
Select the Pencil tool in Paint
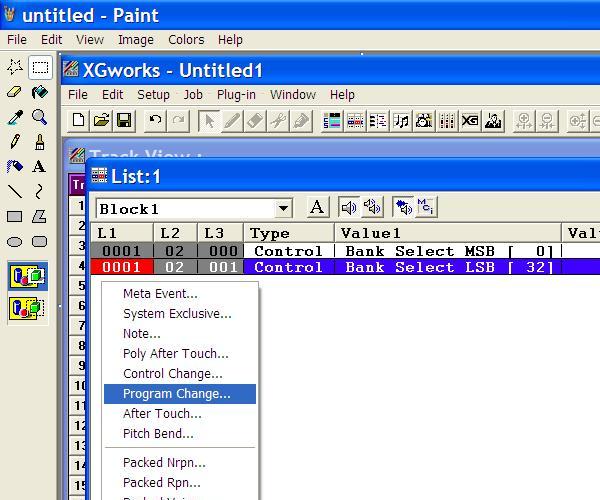[15, 142]
